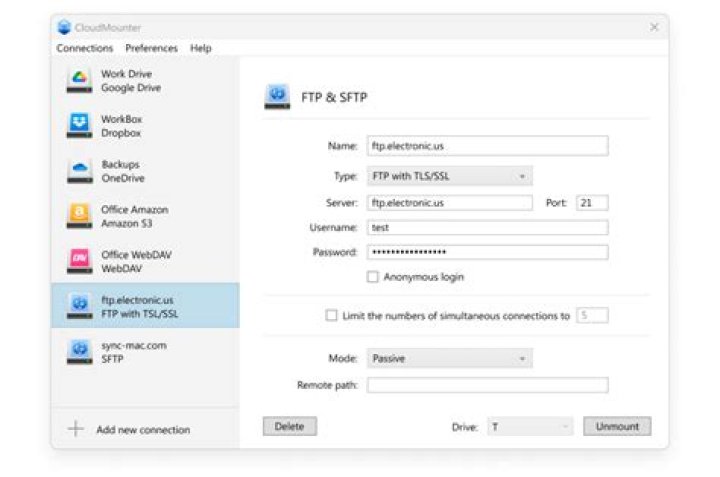Select the Work Drive Google Drive icon
720x477 pixels.
coord(79,80)
